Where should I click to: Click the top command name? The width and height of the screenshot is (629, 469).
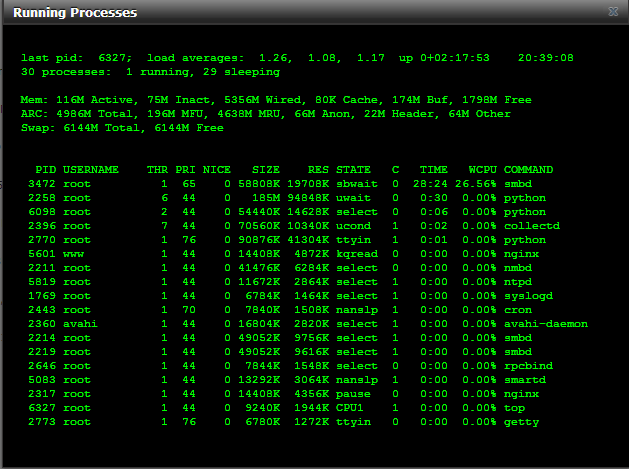coord(514,408)
